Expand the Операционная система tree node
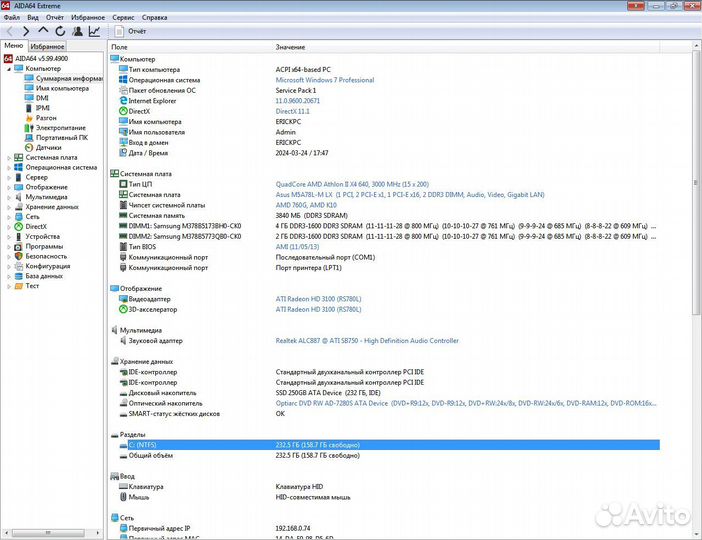Viewport: 702px width, 540px height. click(x=9, y=167)
